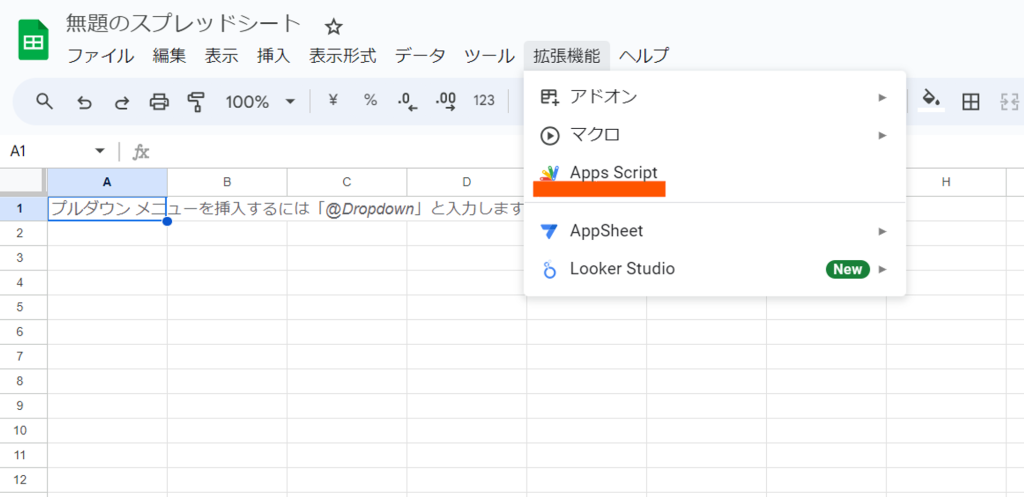Click the print icon
The width and height of the screenshot is (1024, 497).
click(158, 101)
